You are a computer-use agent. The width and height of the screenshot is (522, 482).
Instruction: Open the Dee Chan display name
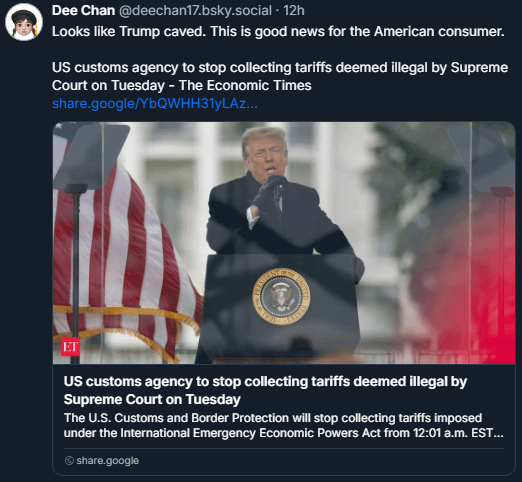coord(83,11)
